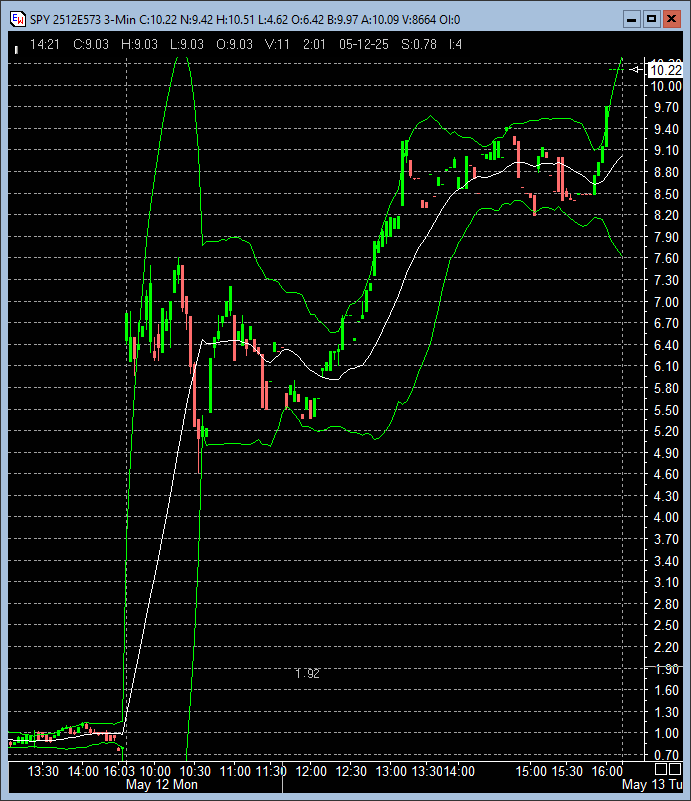The width and height of the screenshot is (691, 801).
Task: Click the H:9.03 high readout
Action: pos(139,44)
